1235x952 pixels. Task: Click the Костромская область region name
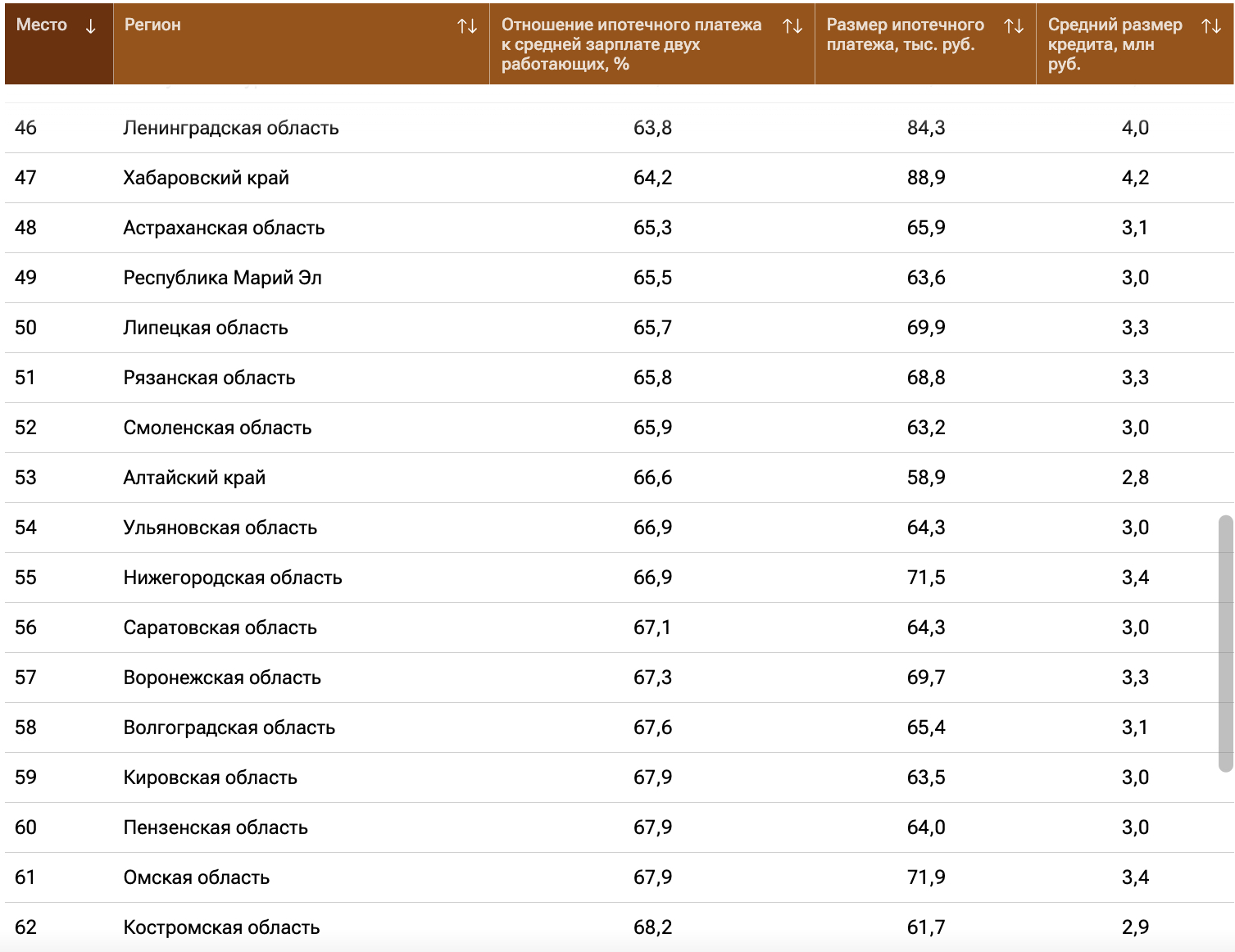221,927
